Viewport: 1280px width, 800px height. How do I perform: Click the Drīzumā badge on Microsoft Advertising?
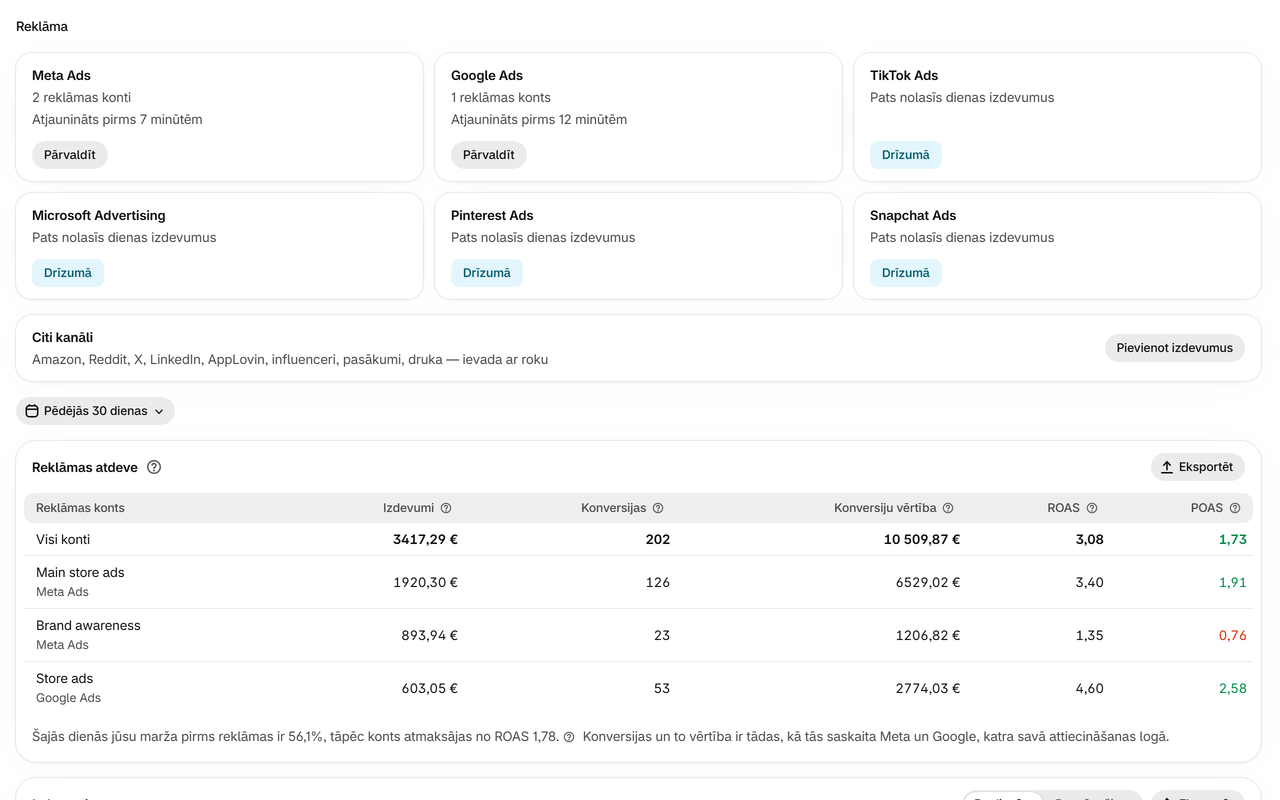tap(68, 273)
